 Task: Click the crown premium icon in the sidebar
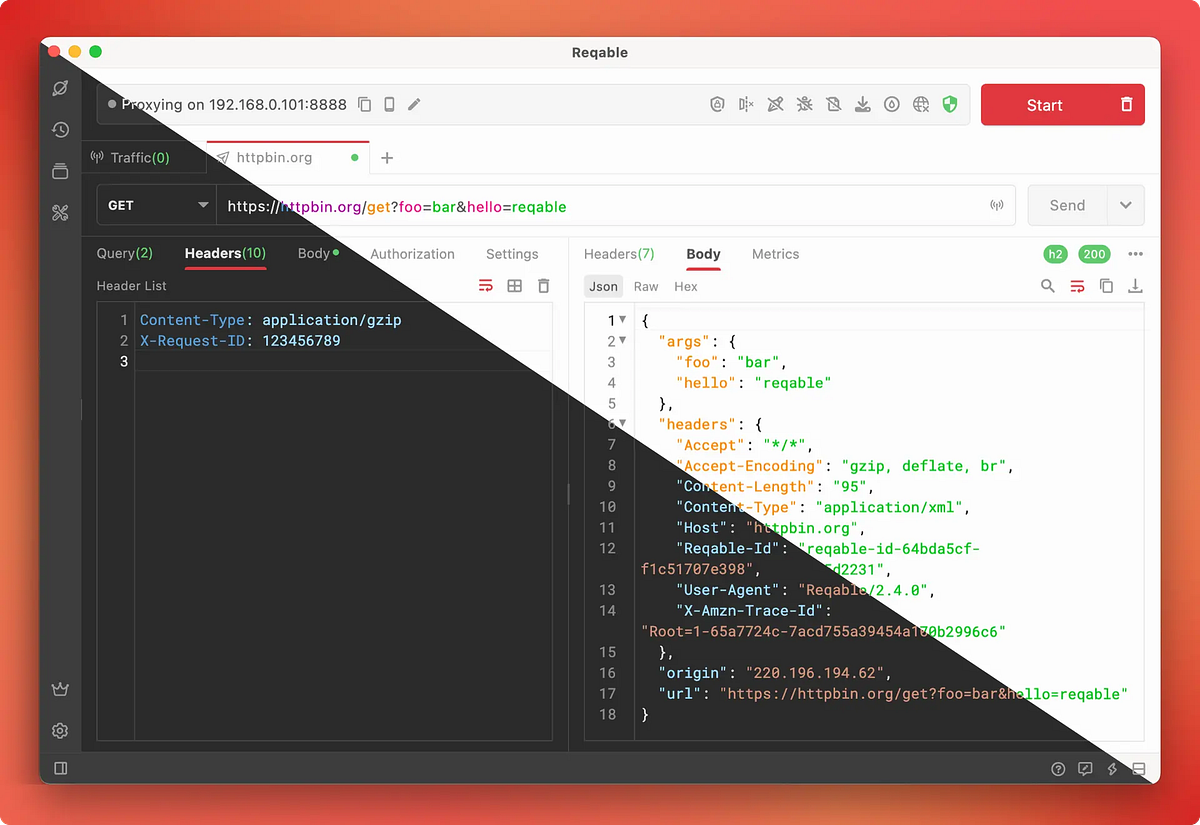60,689
